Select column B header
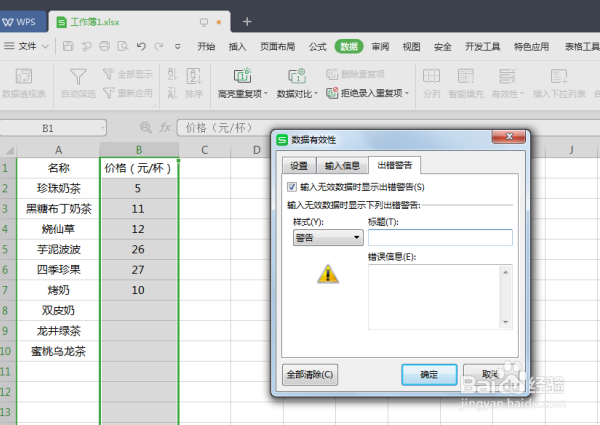This screenshot has width=600, height=425. [139, 150]
